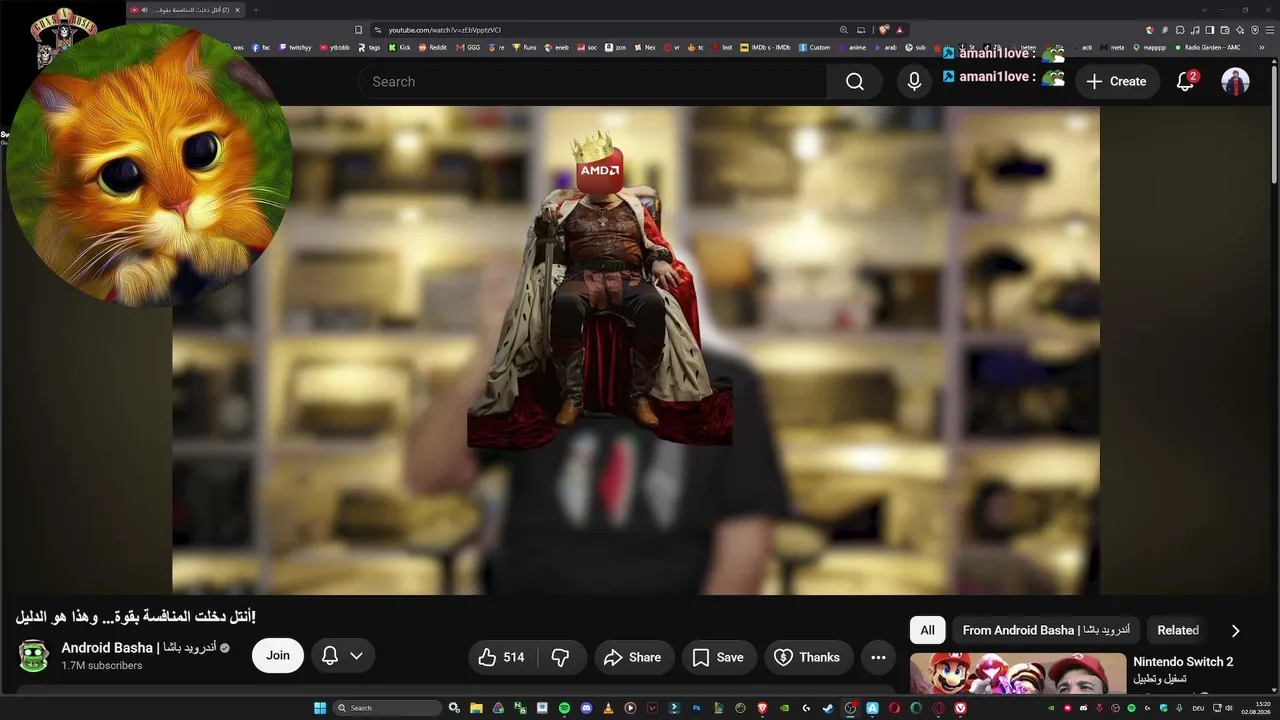Open File Explorer from the taskbar

click(x=476, y=708)
